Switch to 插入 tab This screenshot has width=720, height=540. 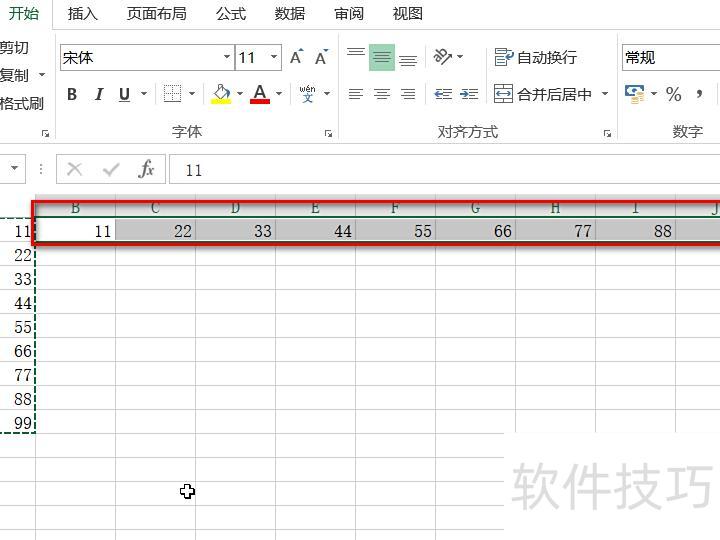coord(83,14)
